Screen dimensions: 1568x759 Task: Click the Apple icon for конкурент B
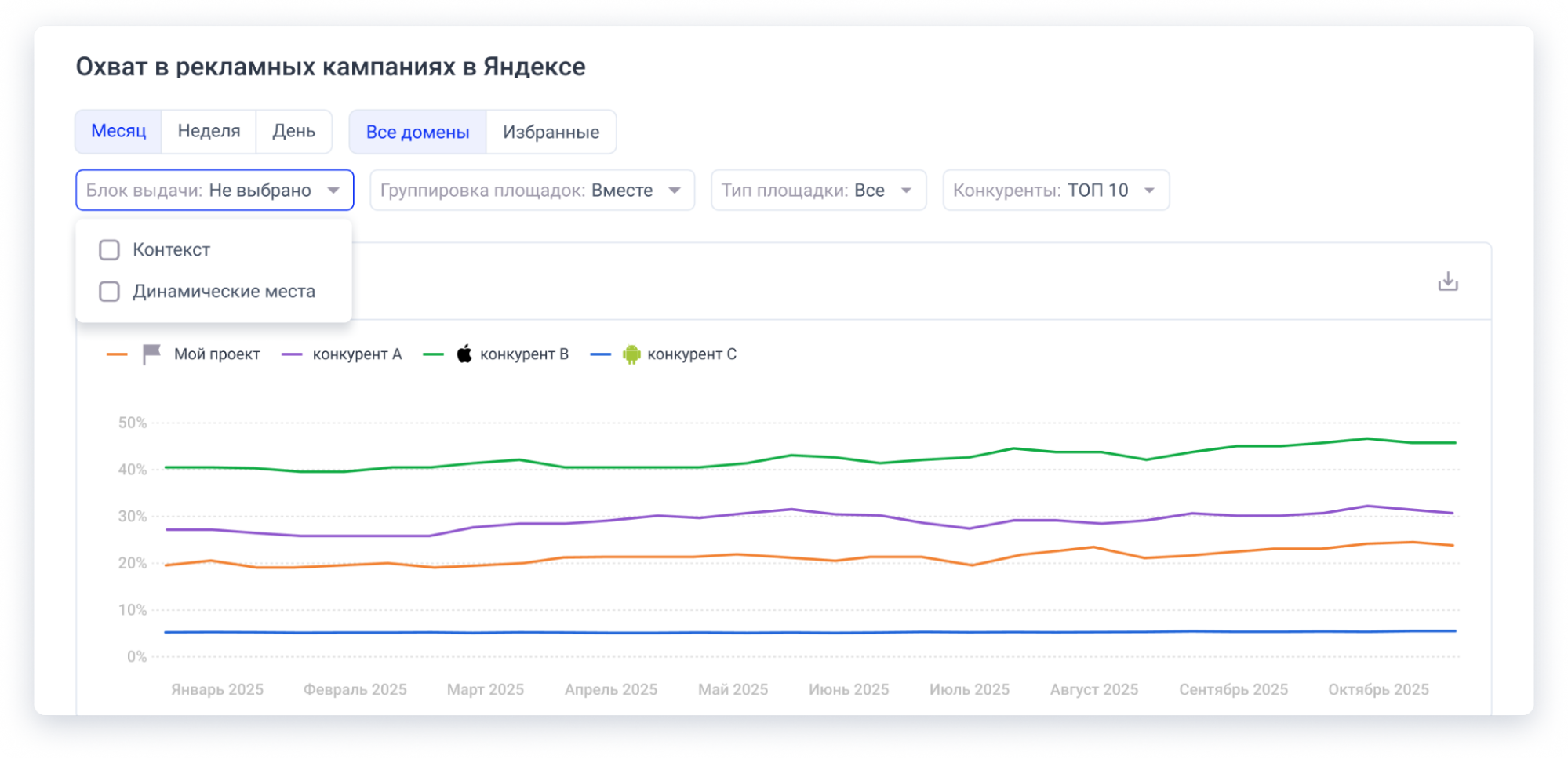(x=464, y=354)
